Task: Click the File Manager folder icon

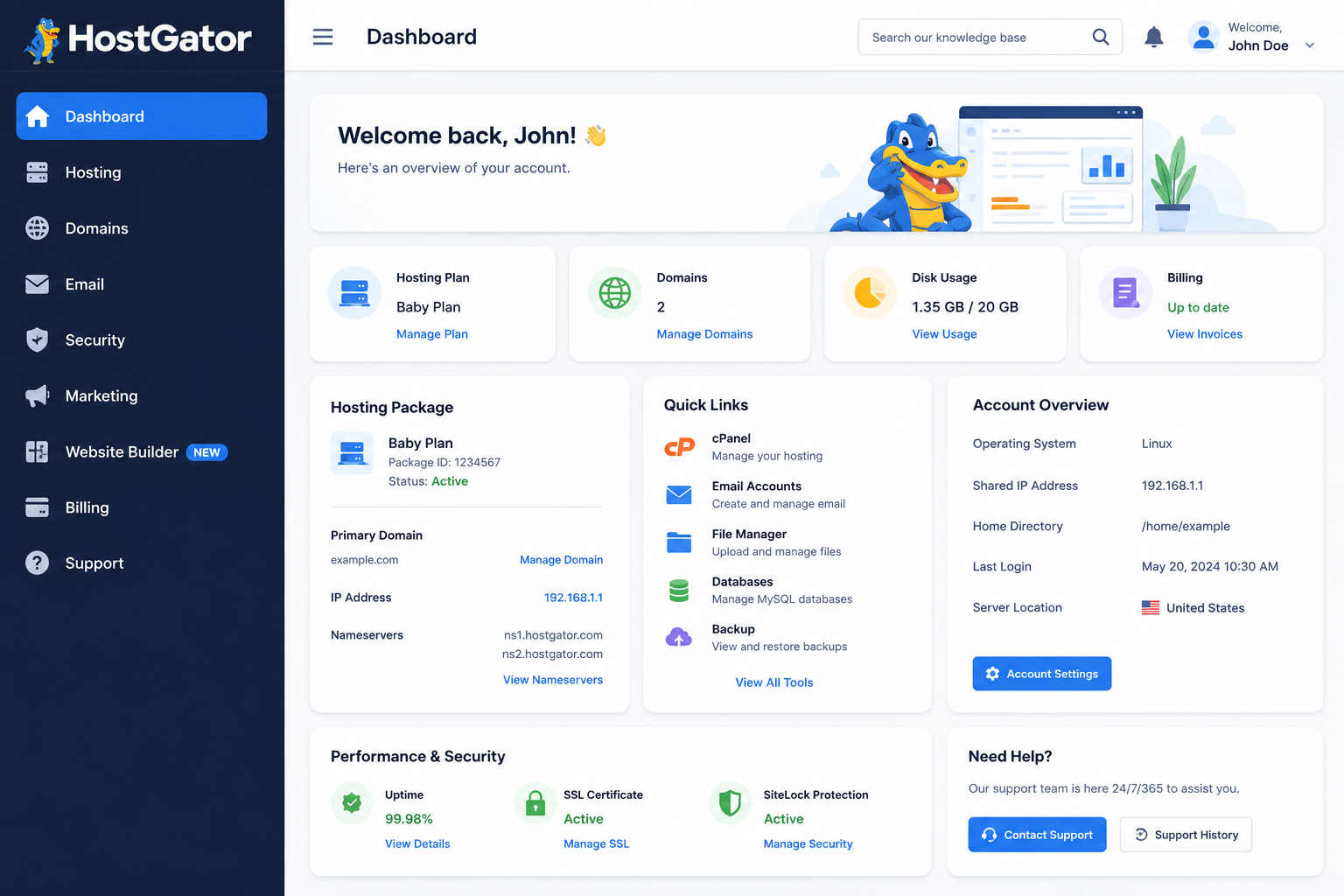Action: click(679, 542)
